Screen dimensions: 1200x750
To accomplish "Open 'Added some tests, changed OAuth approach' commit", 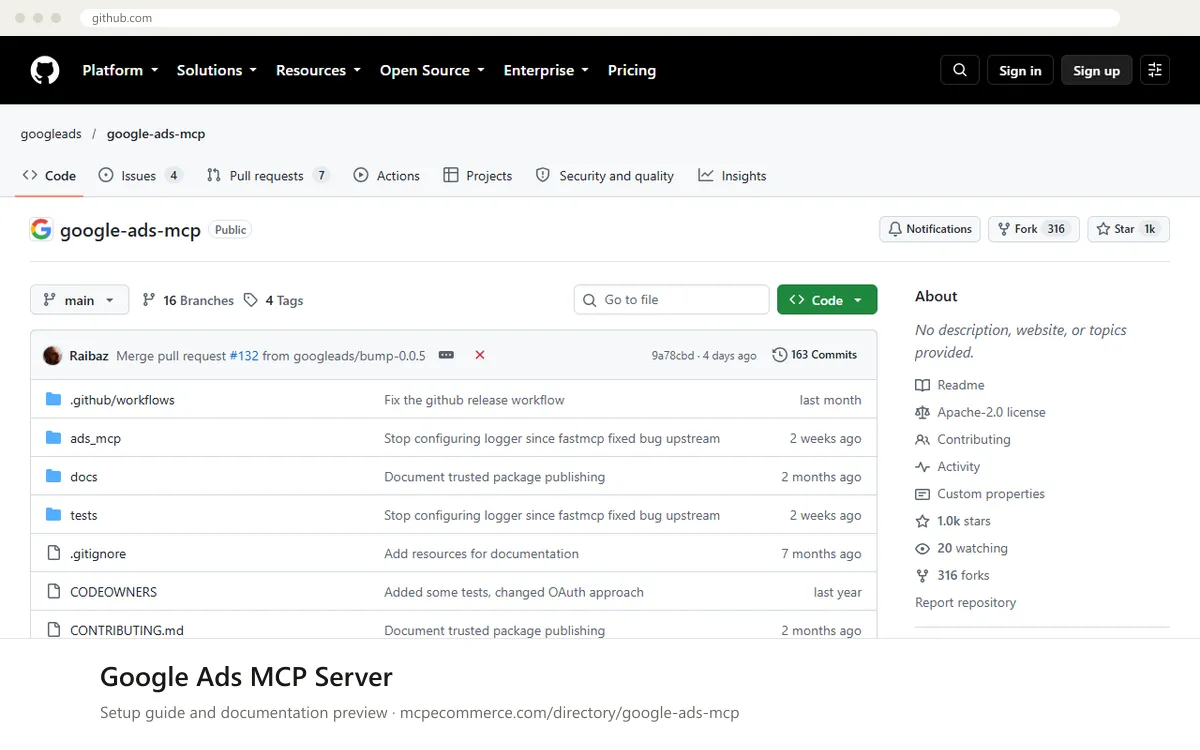I will (514, 592).
